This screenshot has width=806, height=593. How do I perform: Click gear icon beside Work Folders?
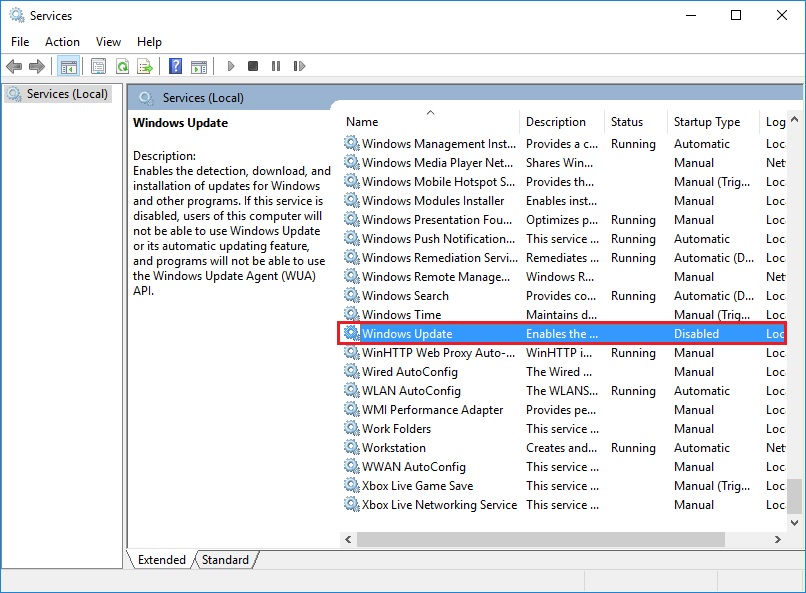point(352,428)
